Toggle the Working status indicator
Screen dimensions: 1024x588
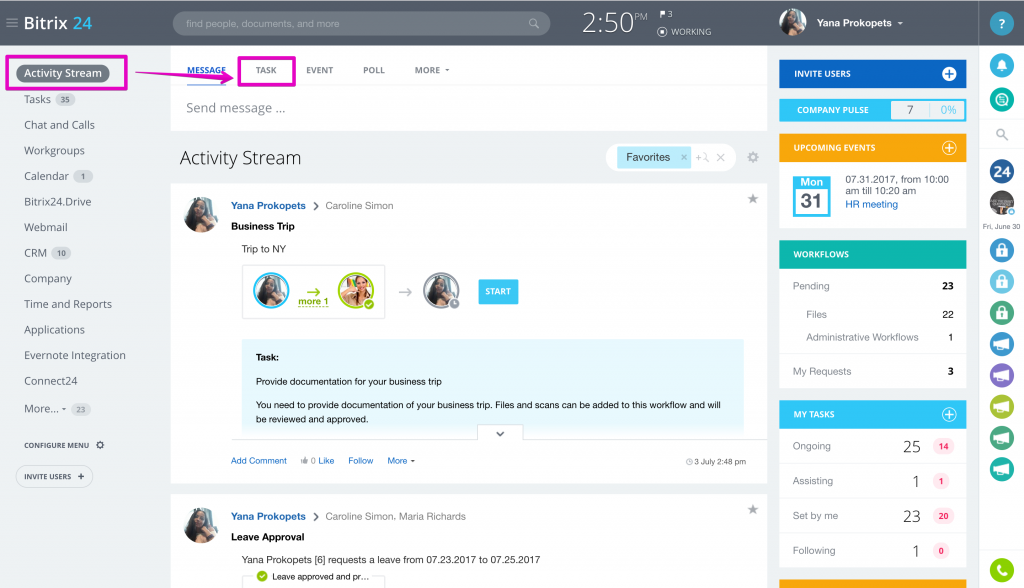coord(684,31)
